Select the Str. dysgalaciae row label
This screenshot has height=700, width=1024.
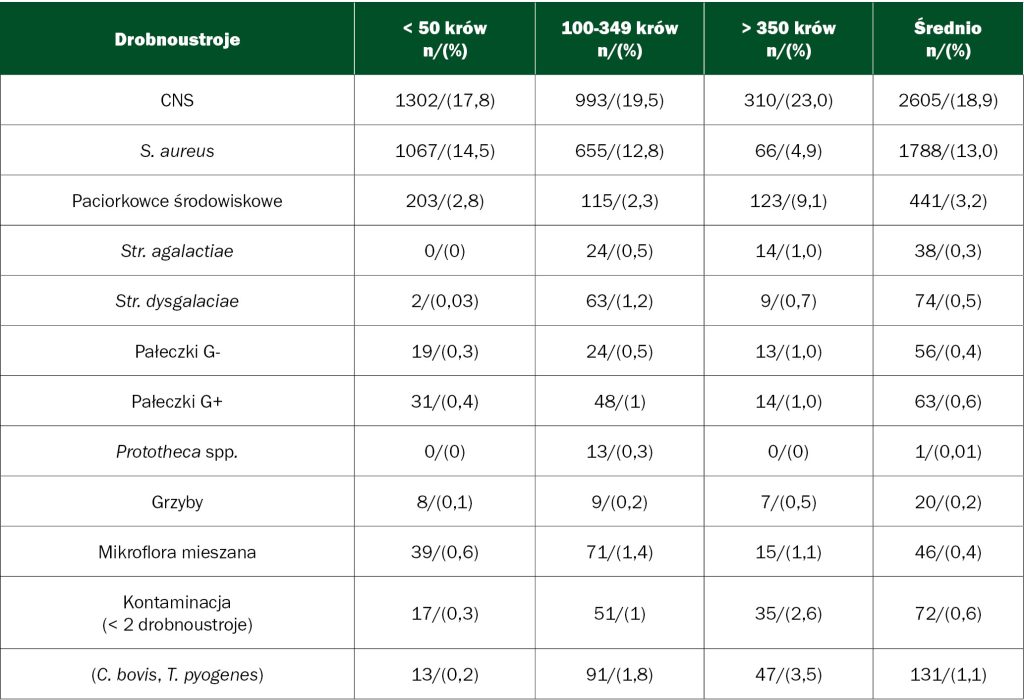coord(177,301)
